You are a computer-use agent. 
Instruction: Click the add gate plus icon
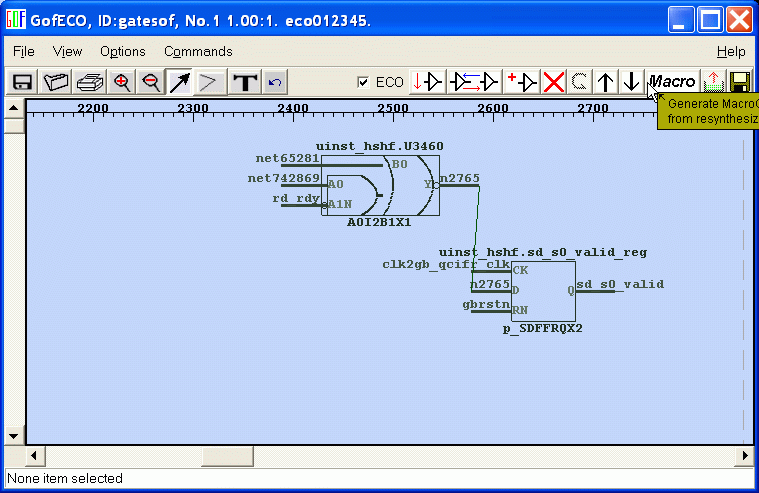point(522,82)
